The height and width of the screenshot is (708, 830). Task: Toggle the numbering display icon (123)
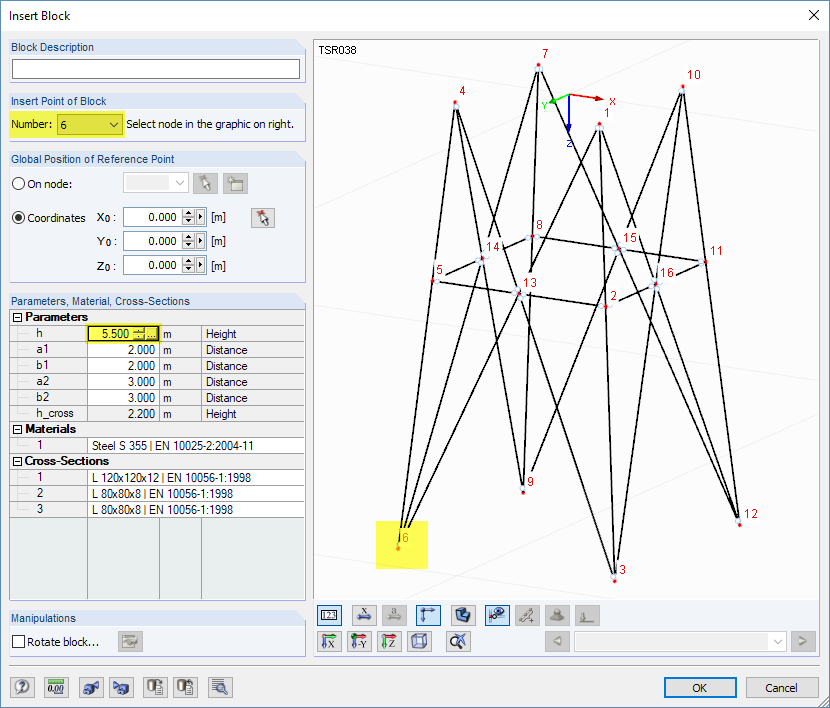click(329, 615)
